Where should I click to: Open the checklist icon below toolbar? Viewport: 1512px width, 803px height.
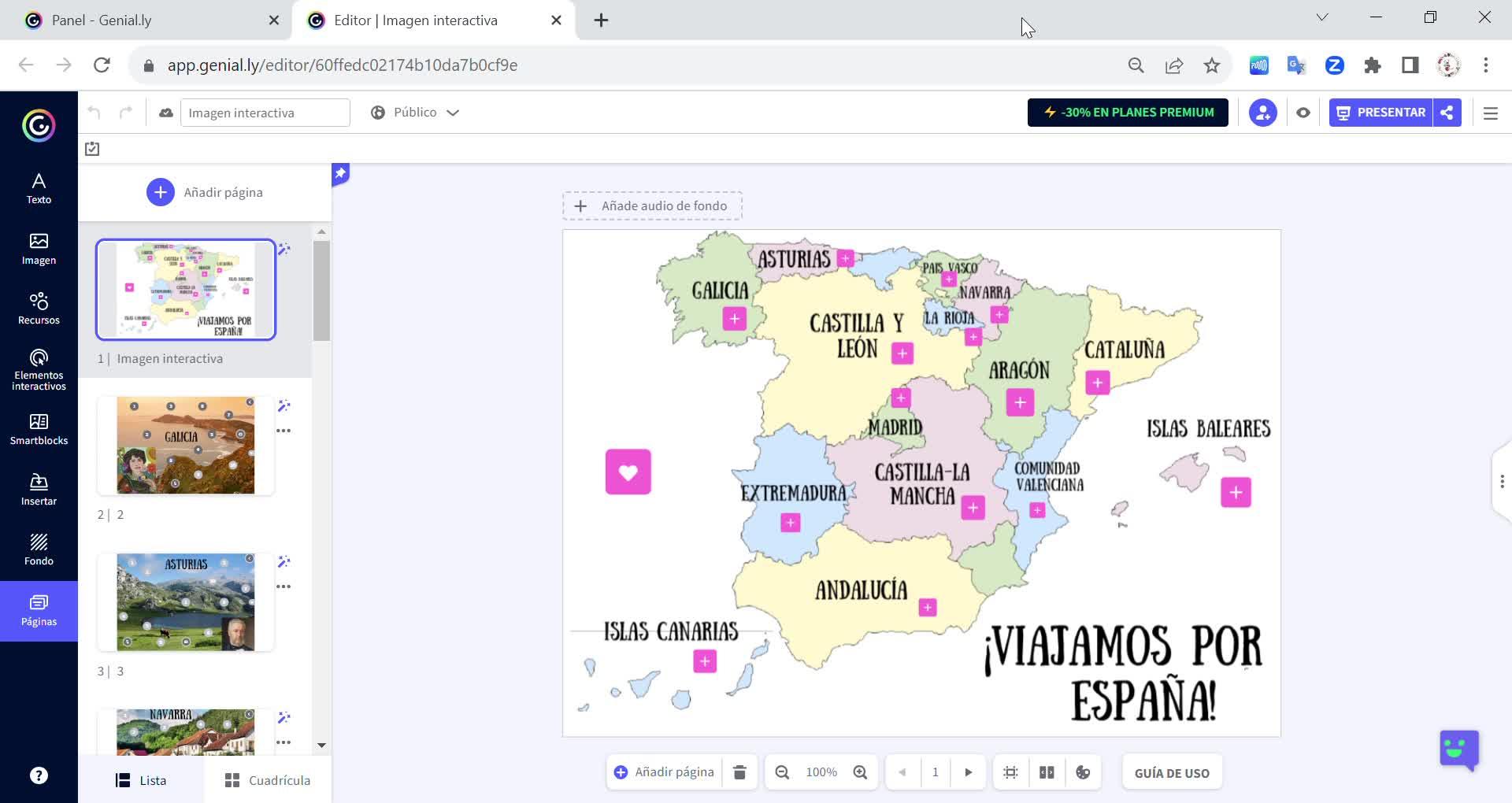click(x=92, y=149)
